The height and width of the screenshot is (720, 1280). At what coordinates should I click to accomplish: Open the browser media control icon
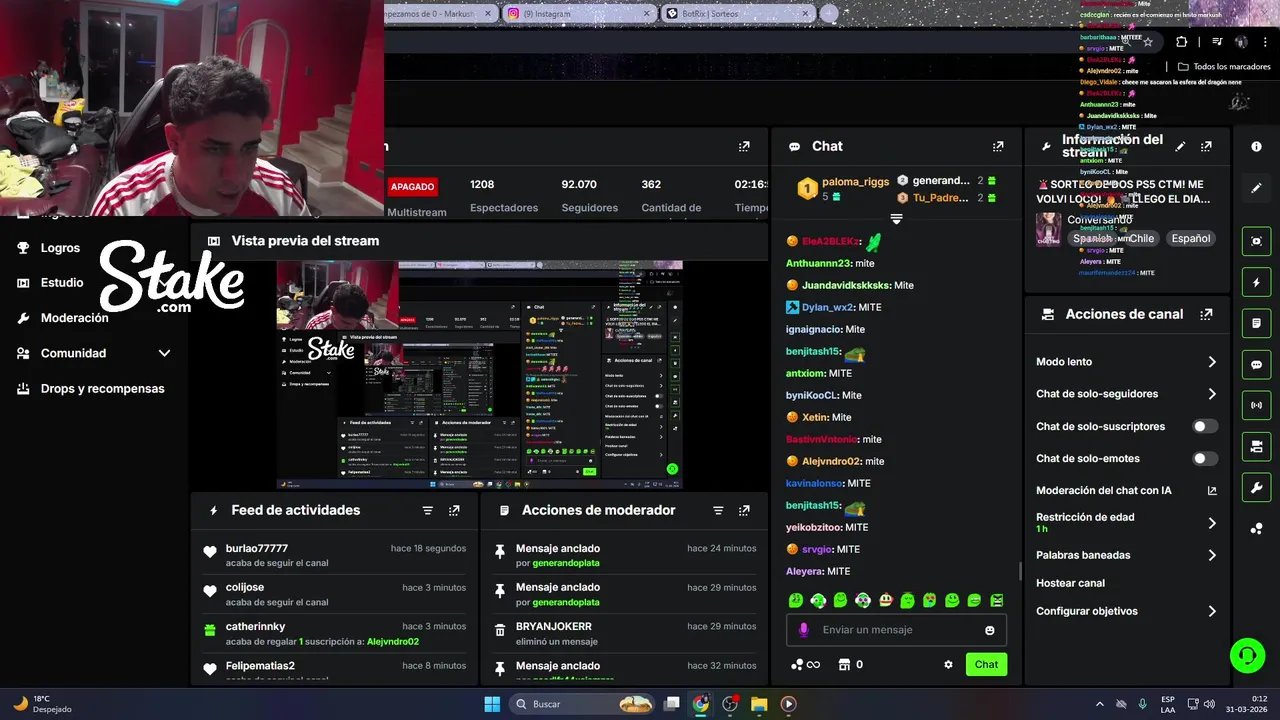[1217, 42]
